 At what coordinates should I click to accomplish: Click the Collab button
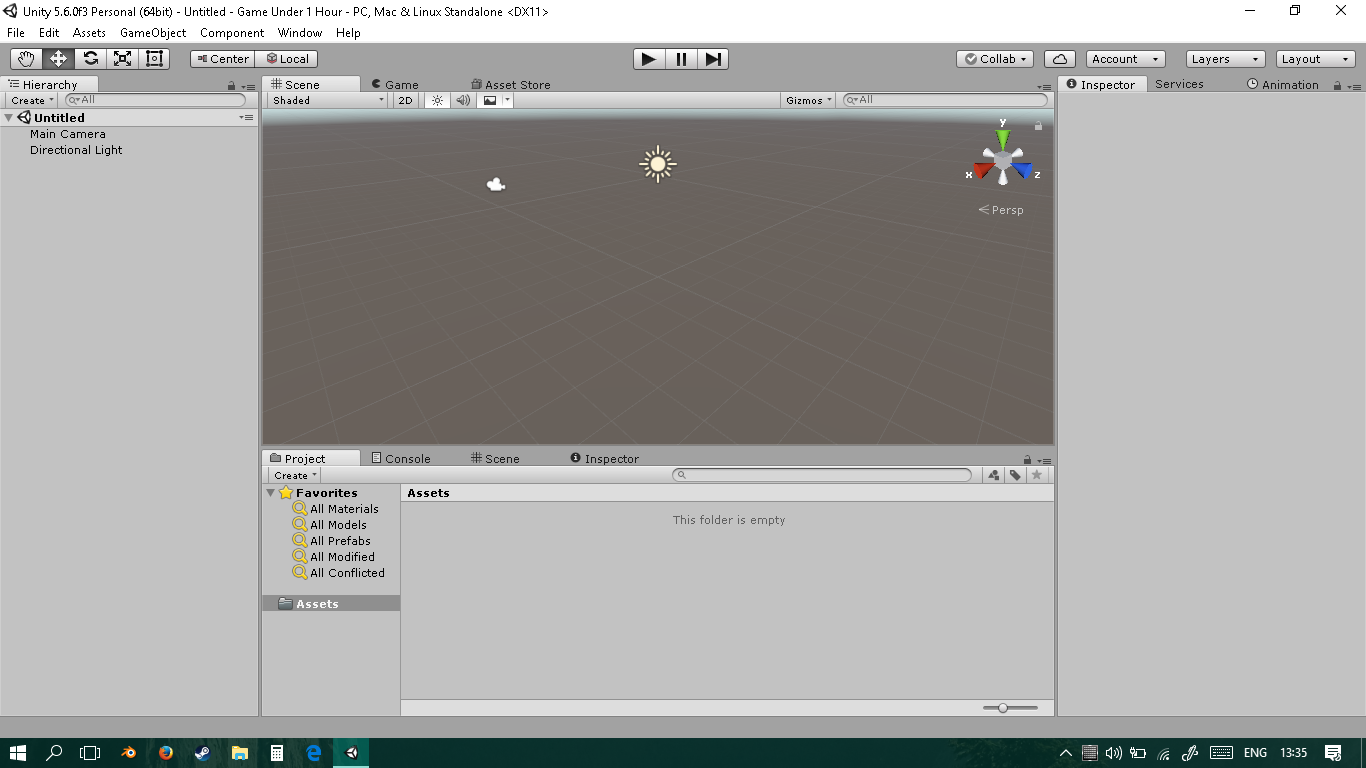pyautogui.click(x=994, y=58)
